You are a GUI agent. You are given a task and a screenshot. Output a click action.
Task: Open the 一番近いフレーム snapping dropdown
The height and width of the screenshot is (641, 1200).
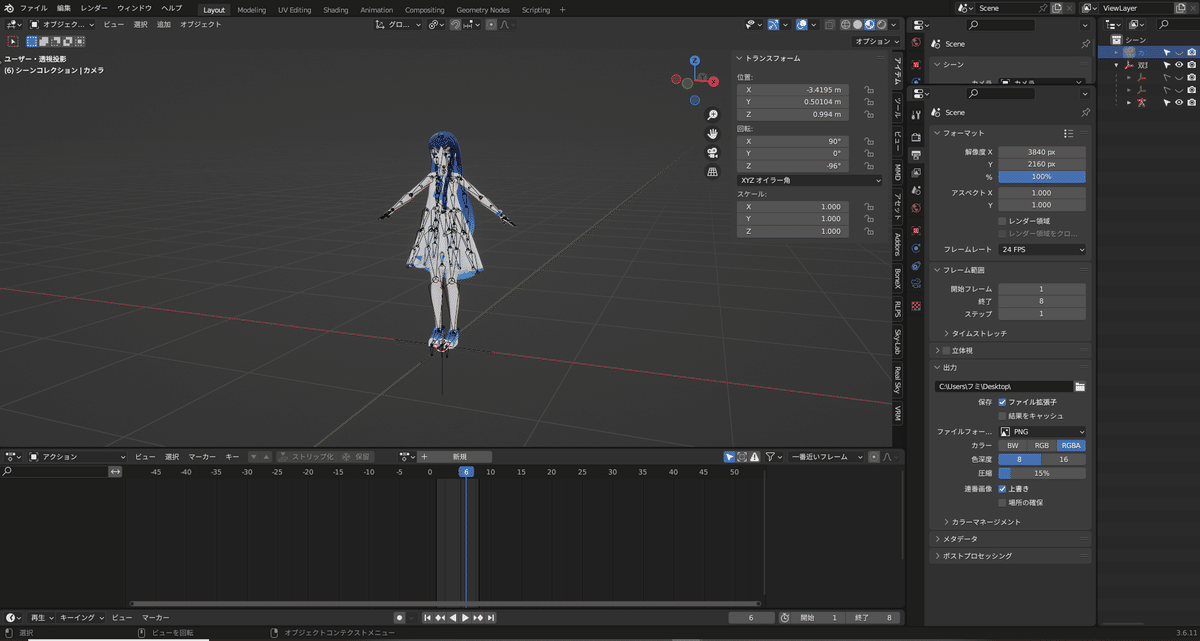tap(827, 457)
